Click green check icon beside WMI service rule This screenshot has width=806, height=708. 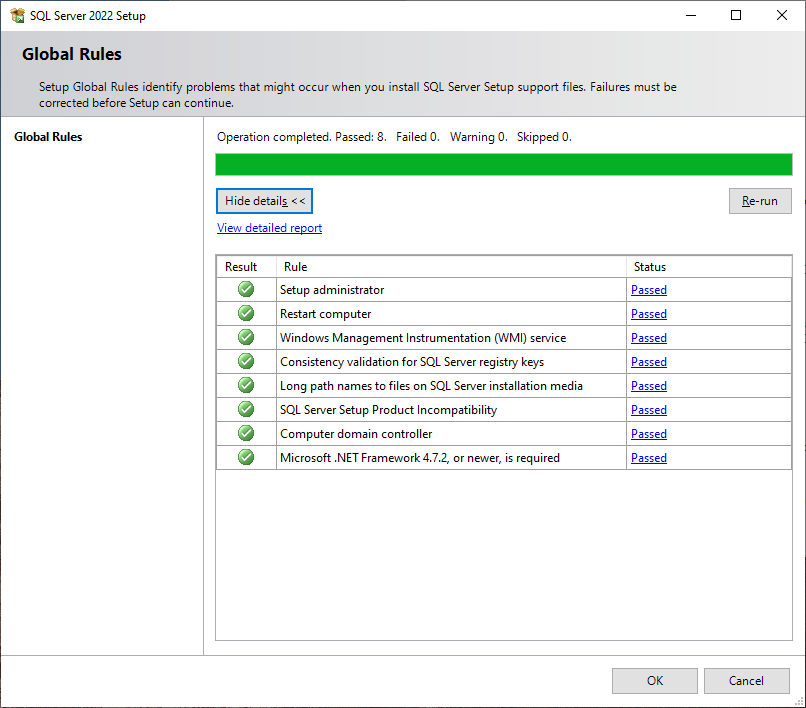click(246, 338)
